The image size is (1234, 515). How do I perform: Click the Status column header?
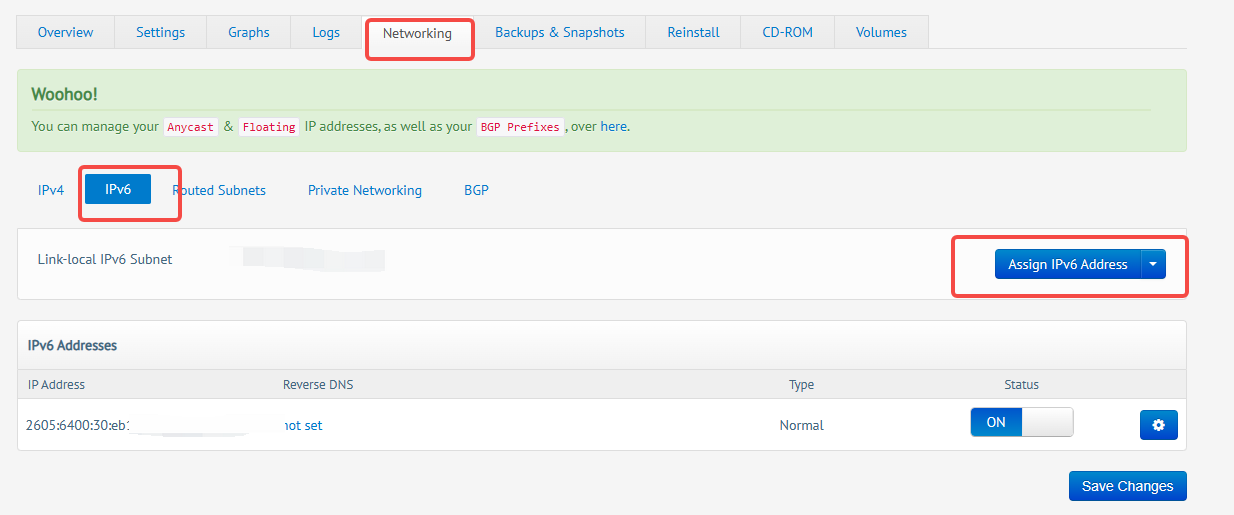pos(1021,384)
